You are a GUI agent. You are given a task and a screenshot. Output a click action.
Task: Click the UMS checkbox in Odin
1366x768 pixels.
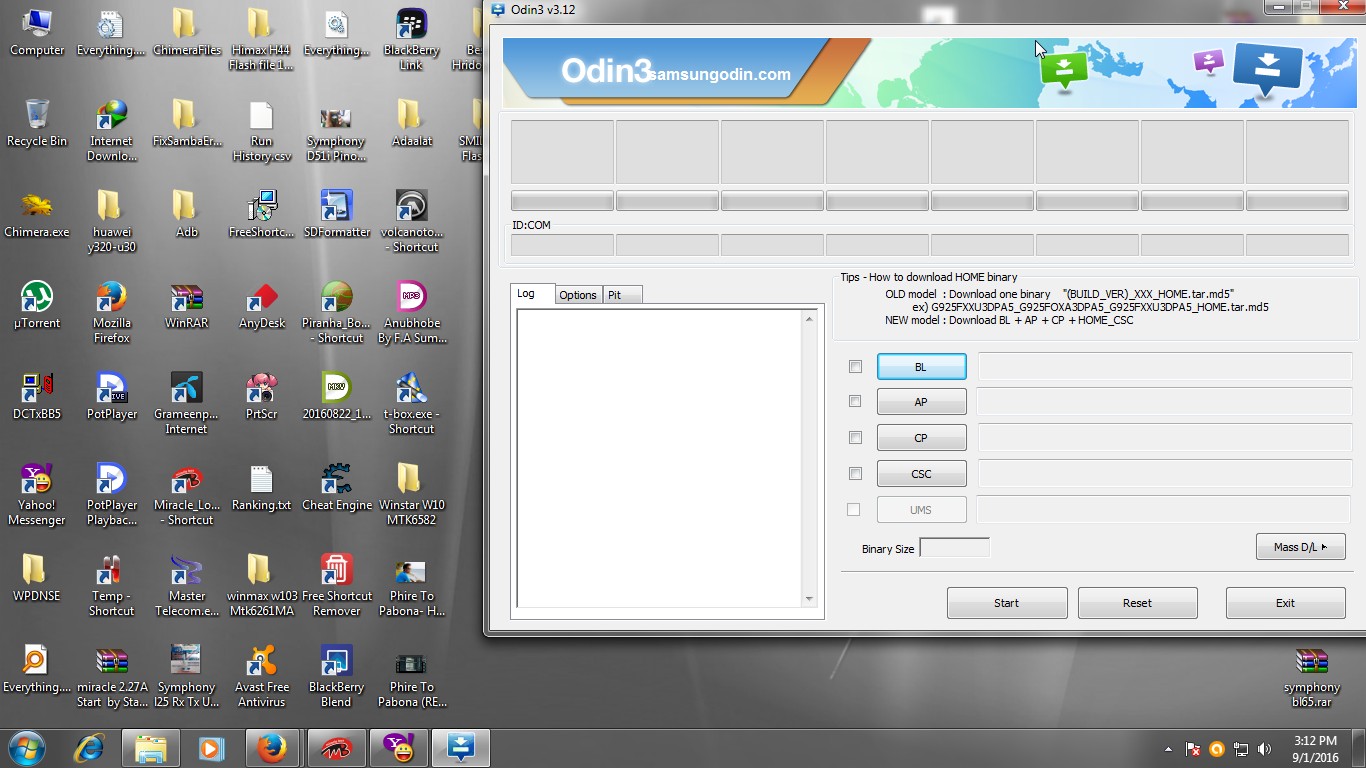pos(853,509)
